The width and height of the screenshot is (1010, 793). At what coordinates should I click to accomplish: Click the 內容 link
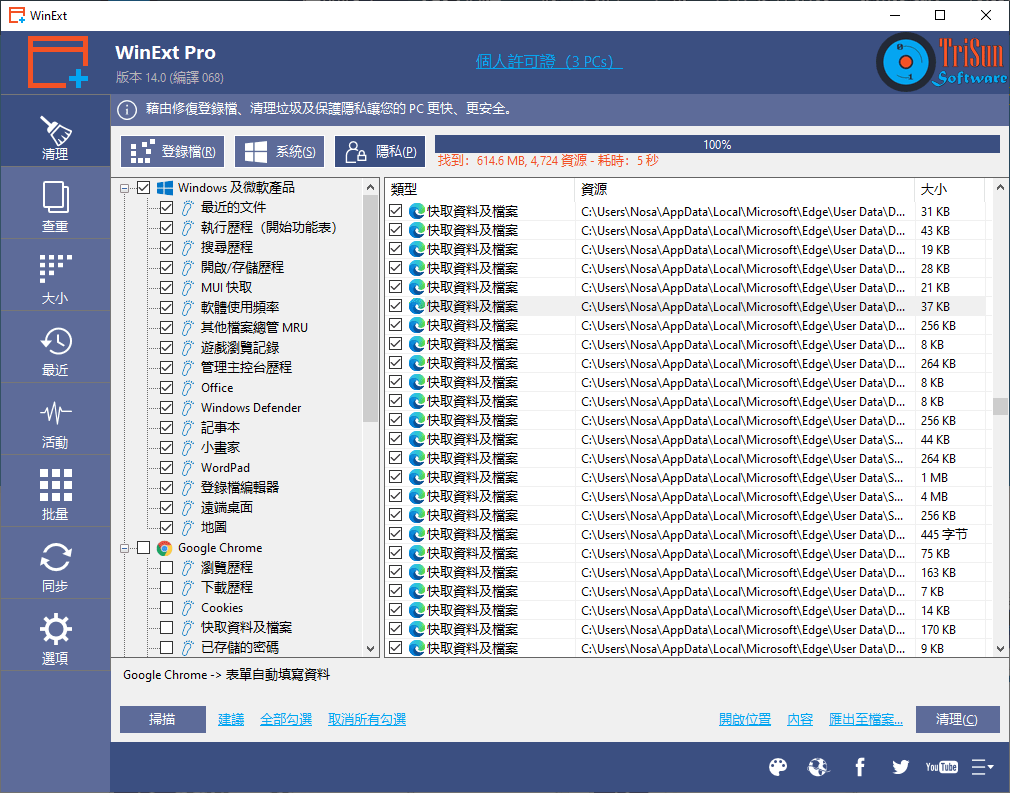(x=800, y=720)
